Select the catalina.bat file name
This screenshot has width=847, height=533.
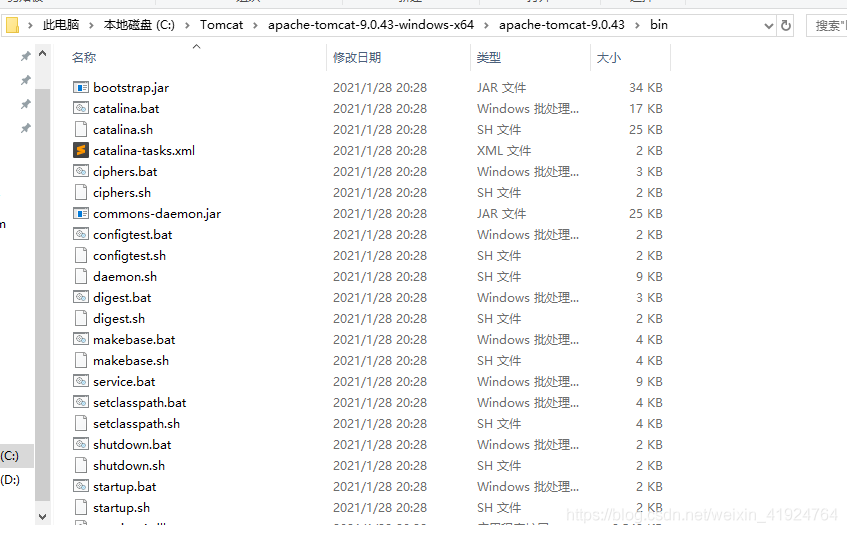[x=126, y=108]
